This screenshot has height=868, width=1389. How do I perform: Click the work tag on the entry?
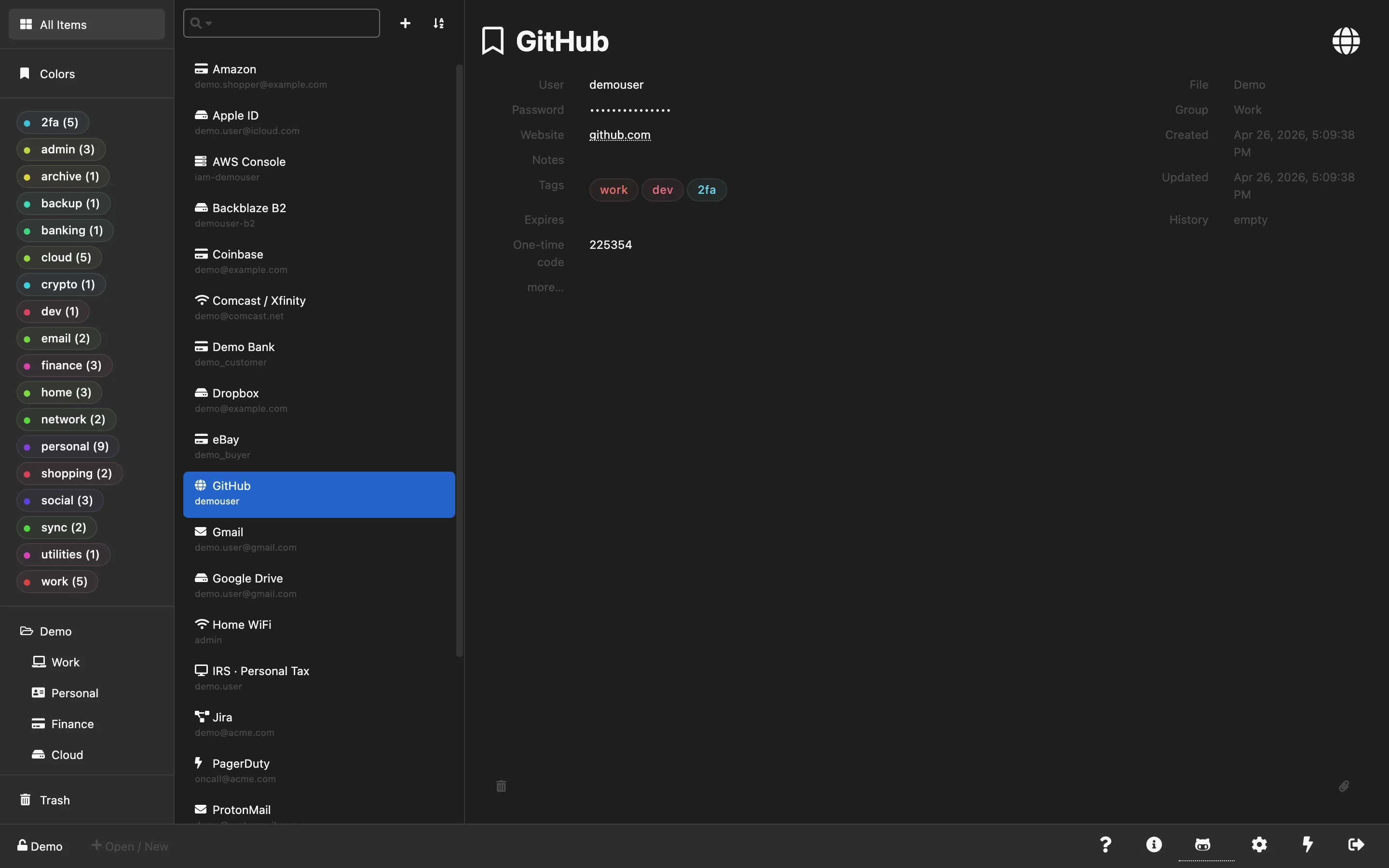tap(613, 190)
